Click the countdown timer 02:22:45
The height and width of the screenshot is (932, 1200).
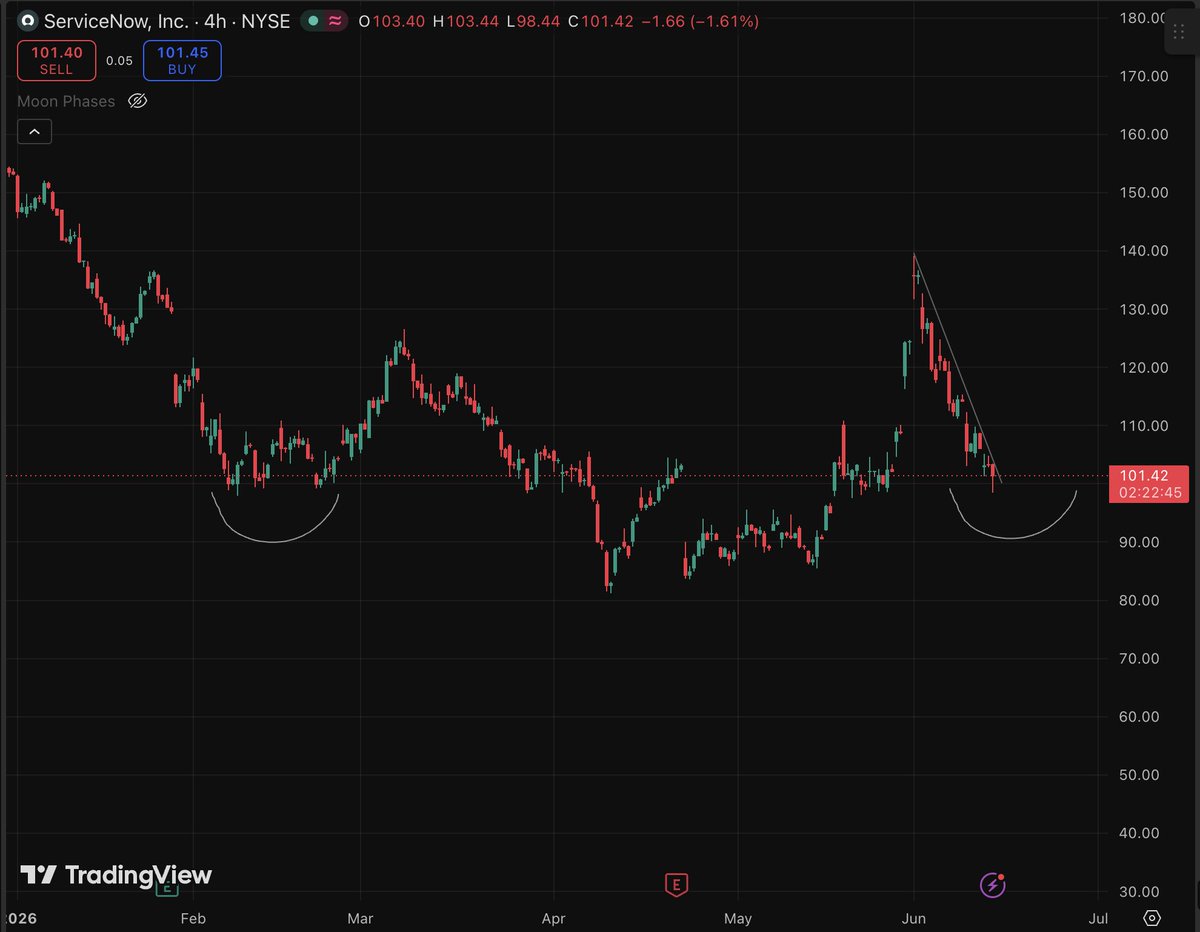1150,493
